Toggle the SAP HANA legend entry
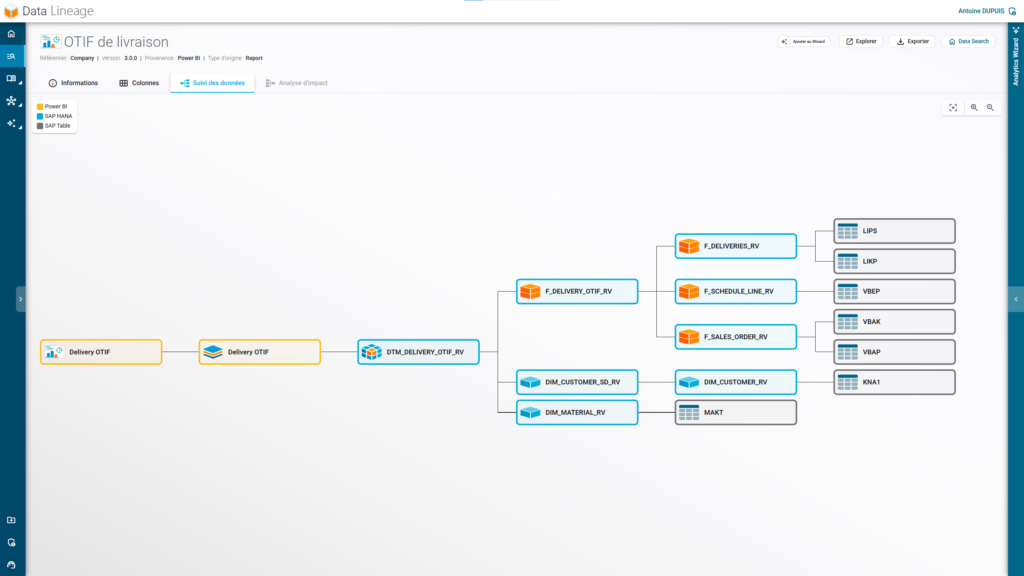 [58, 116]
